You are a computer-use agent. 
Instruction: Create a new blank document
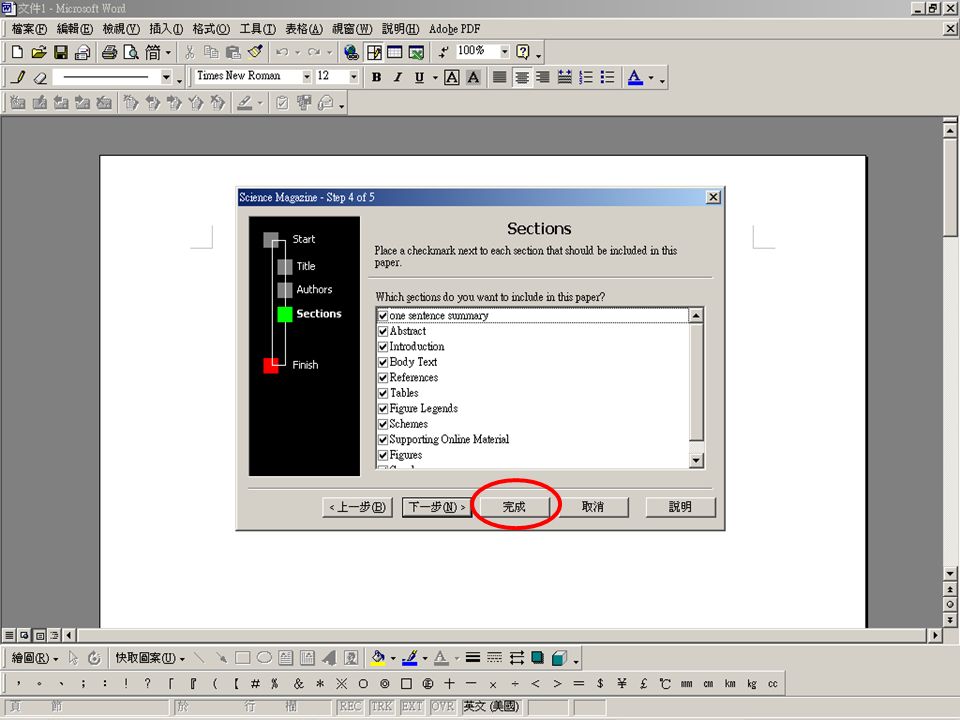17,52
